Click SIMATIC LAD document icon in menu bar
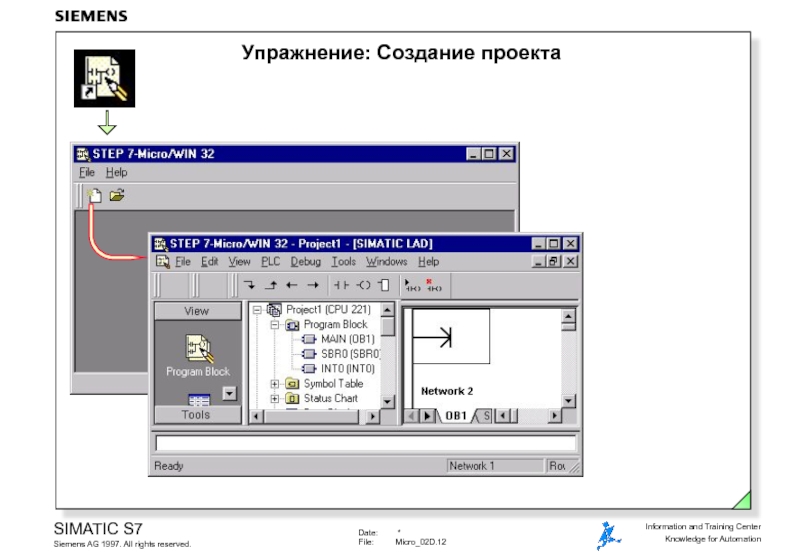Viewport: 800px width, 554px height. [x=163, y=262]
